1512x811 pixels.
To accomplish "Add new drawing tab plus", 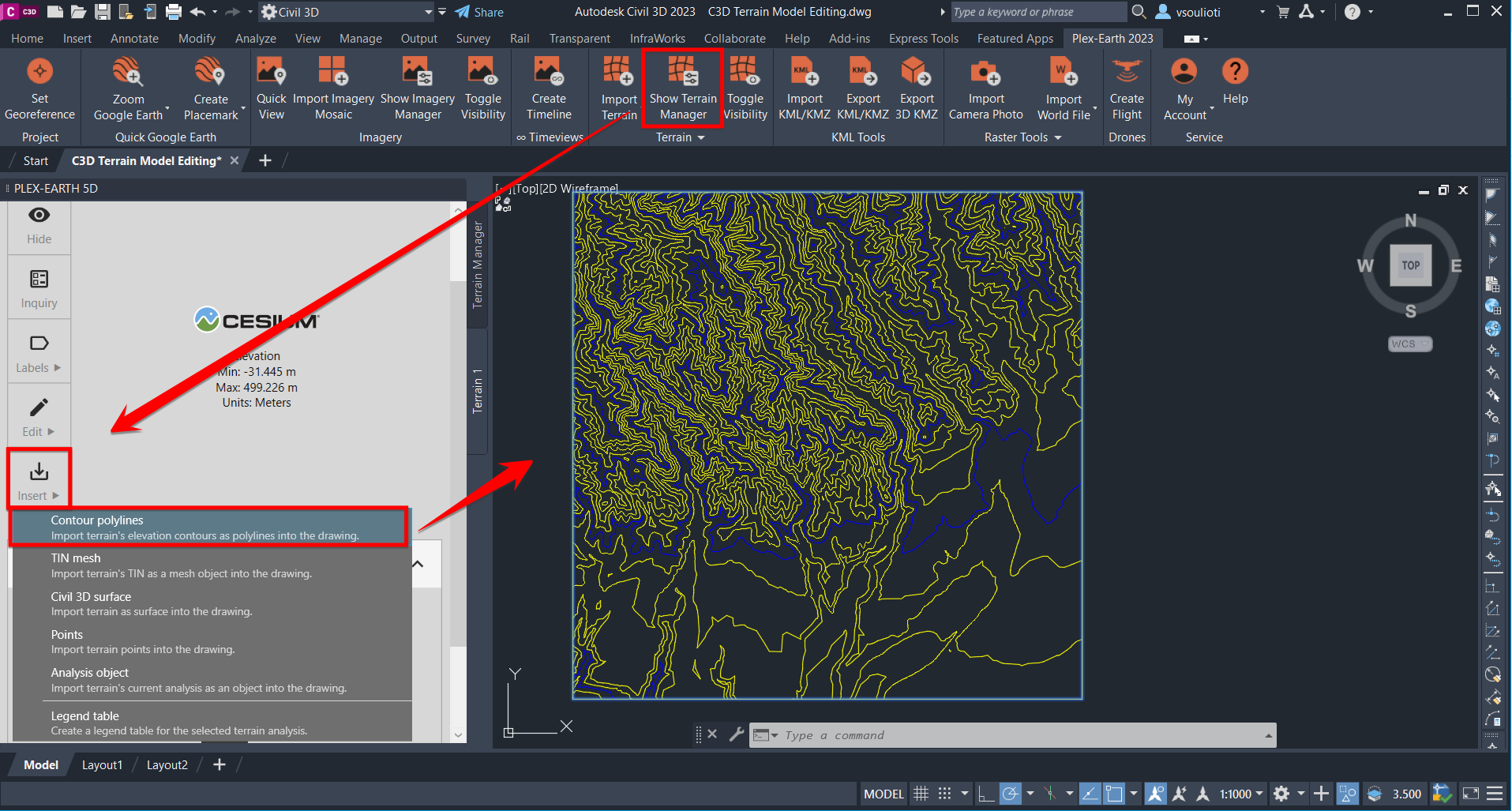I will (265, 160).
